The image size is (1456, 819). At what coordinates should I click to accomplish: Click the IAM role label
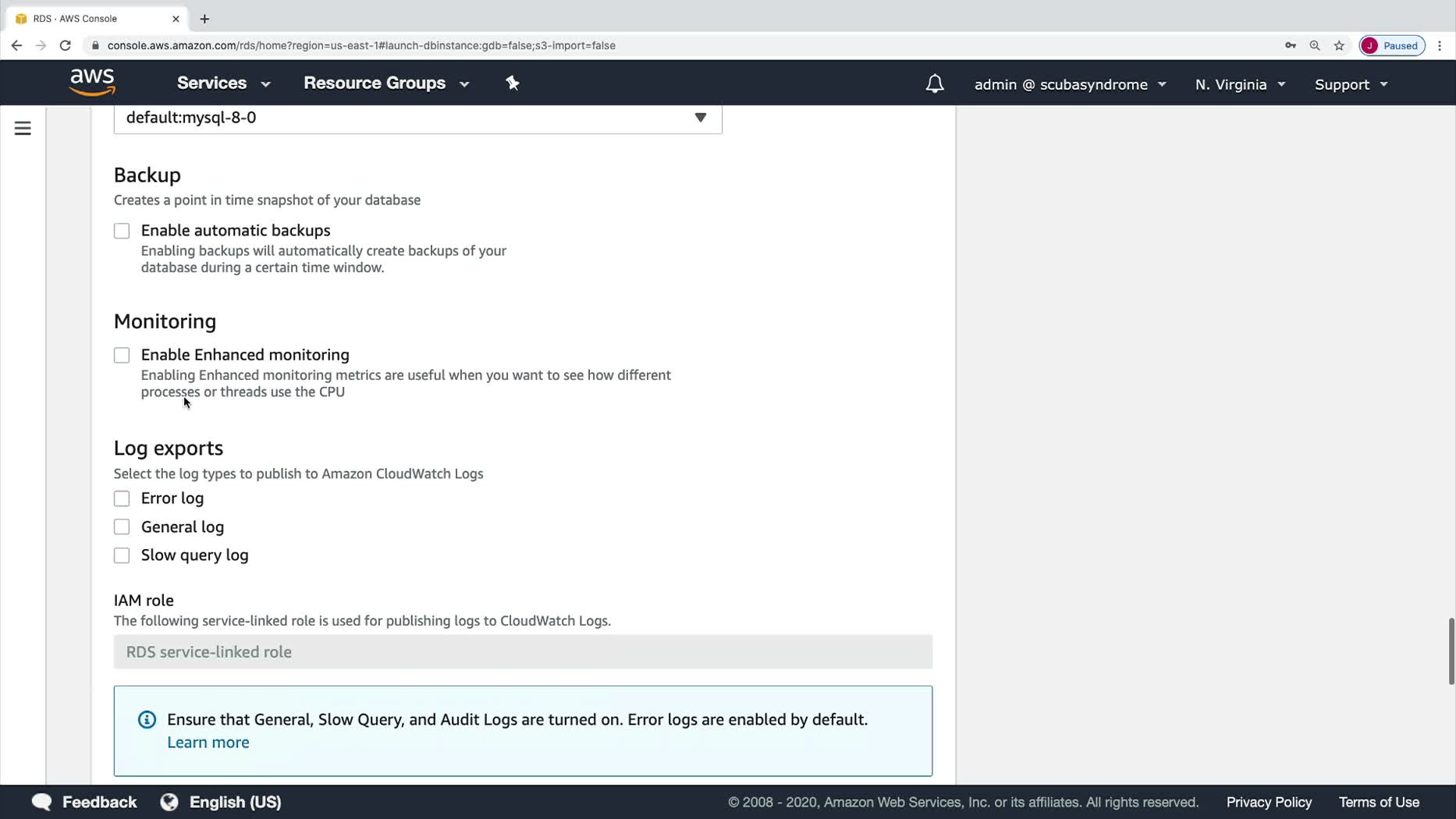[144, 601]
